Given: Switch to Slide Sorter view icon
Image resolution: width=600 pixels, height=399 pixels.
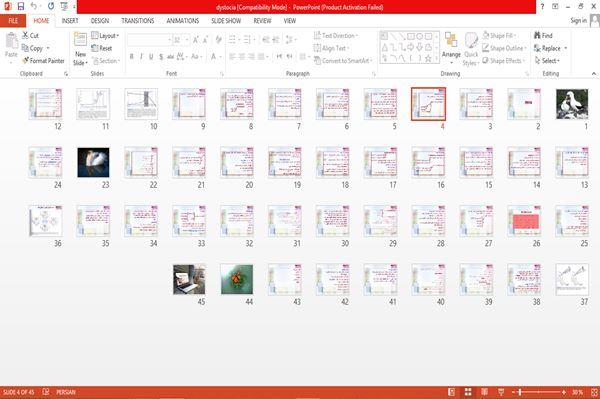Looking at the screenshot, I should tap(468, 392).
